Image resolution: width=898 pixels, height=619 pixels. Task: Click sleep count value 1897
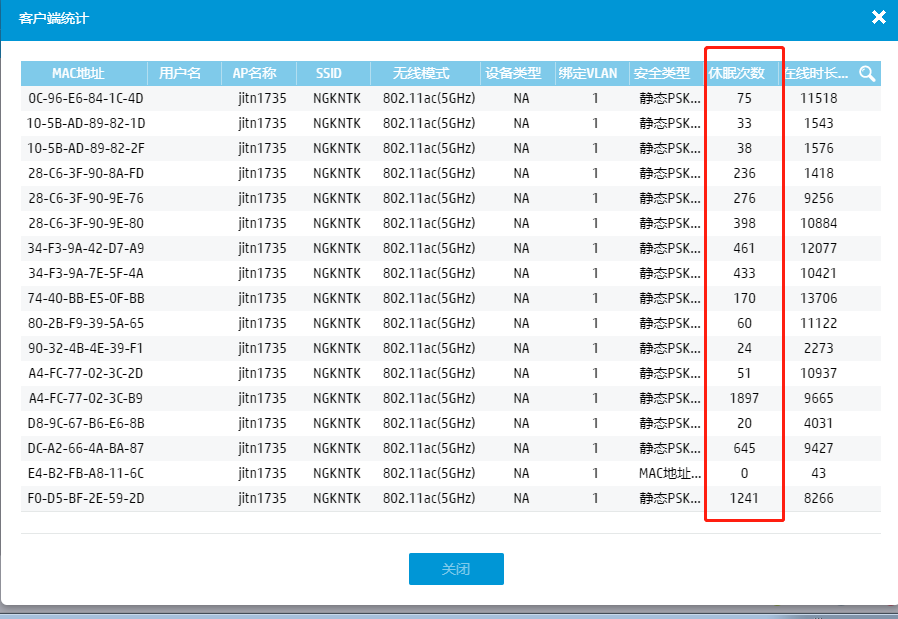pyautogui.click(x=744, y=399)
